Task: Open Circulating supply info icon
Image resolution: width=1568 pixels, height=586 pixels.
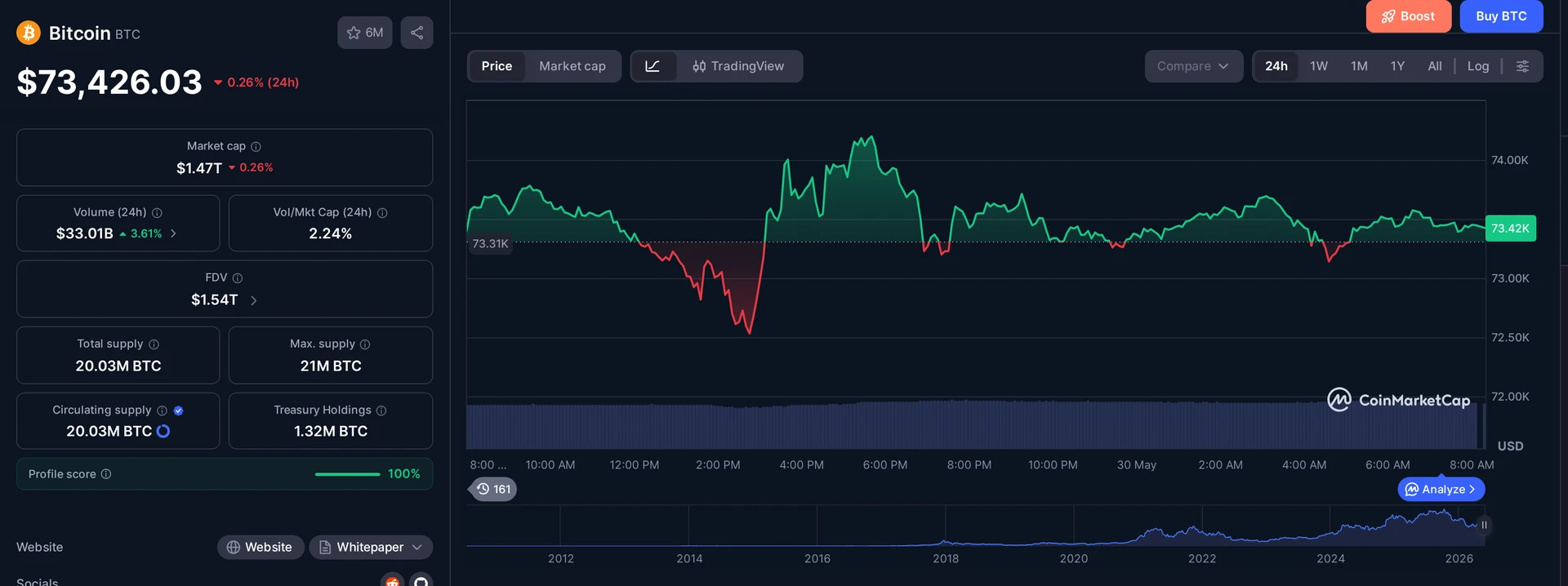Action: click(162, 411)
